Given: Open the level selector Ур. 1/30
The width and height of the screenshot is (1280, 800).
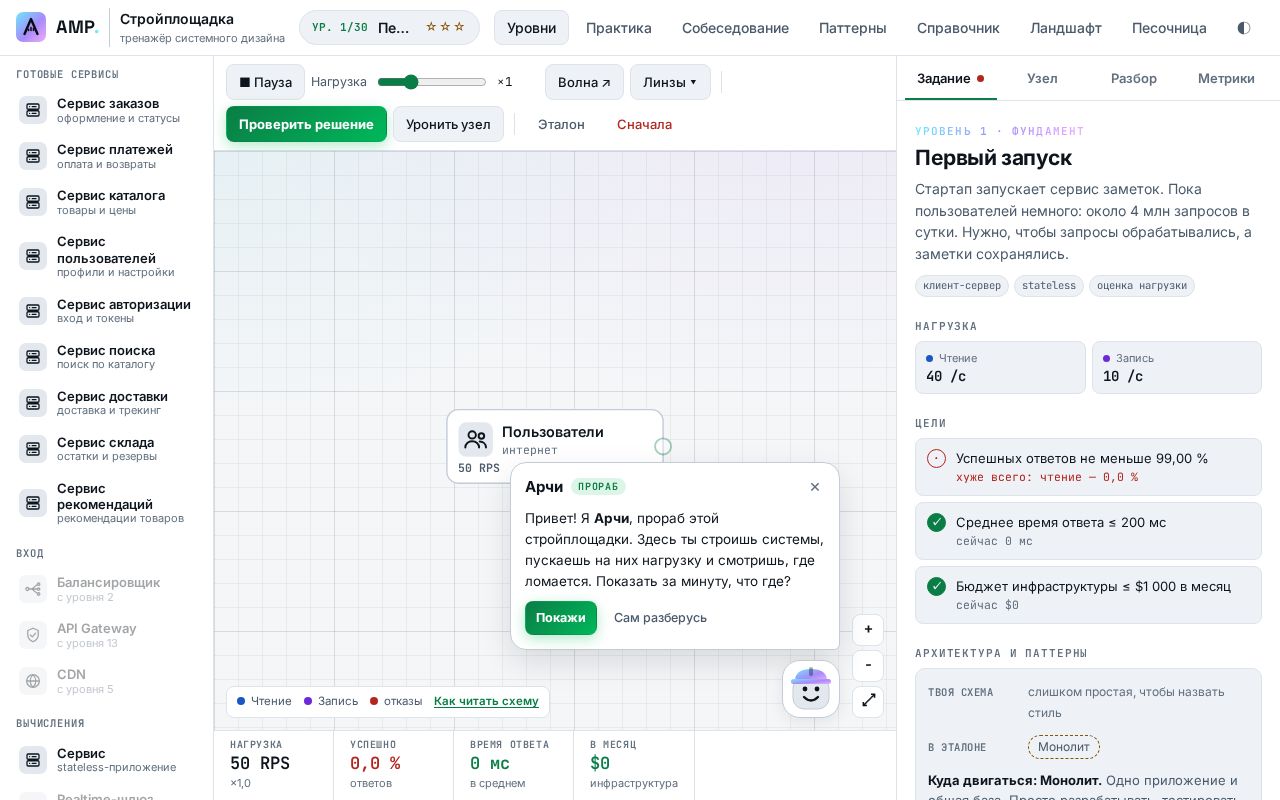Looking at the screenshot, I should pyautogui.click(x=389, y=28).
